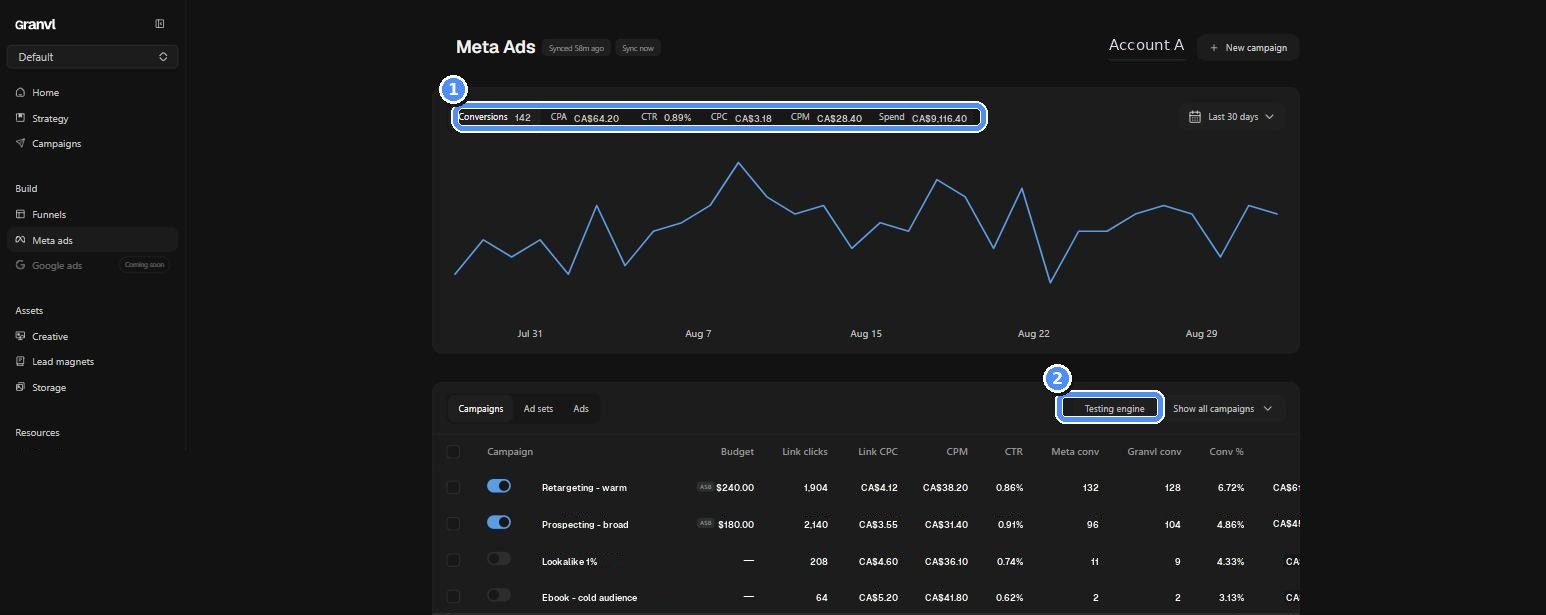Image resolution: width=1546 pixels, height=615 pixels.
Task: Select the CPA metric for the chart
Action: click(584, 117)
